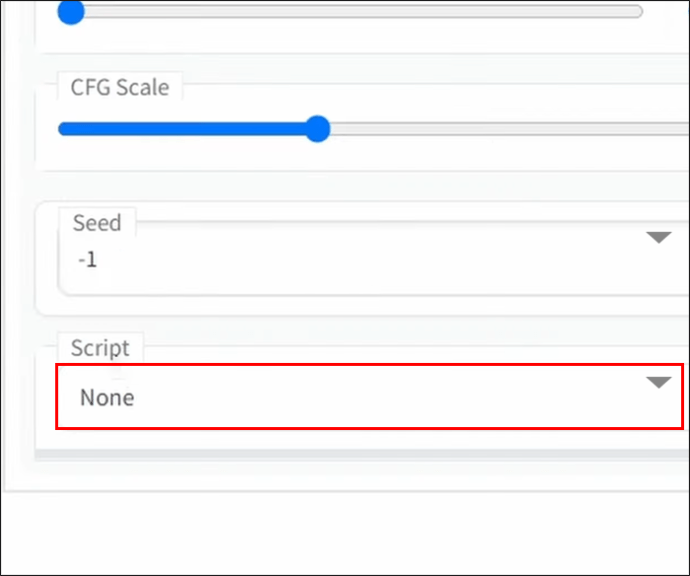Click the CFG Scale track just right of the handle

345,129
